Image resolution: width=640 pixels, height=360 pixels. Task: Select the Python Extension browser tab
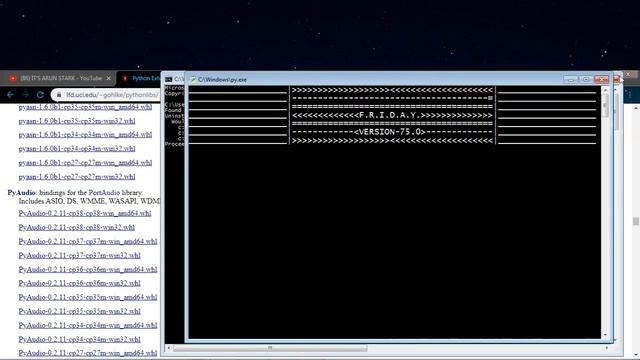(140, 78)
